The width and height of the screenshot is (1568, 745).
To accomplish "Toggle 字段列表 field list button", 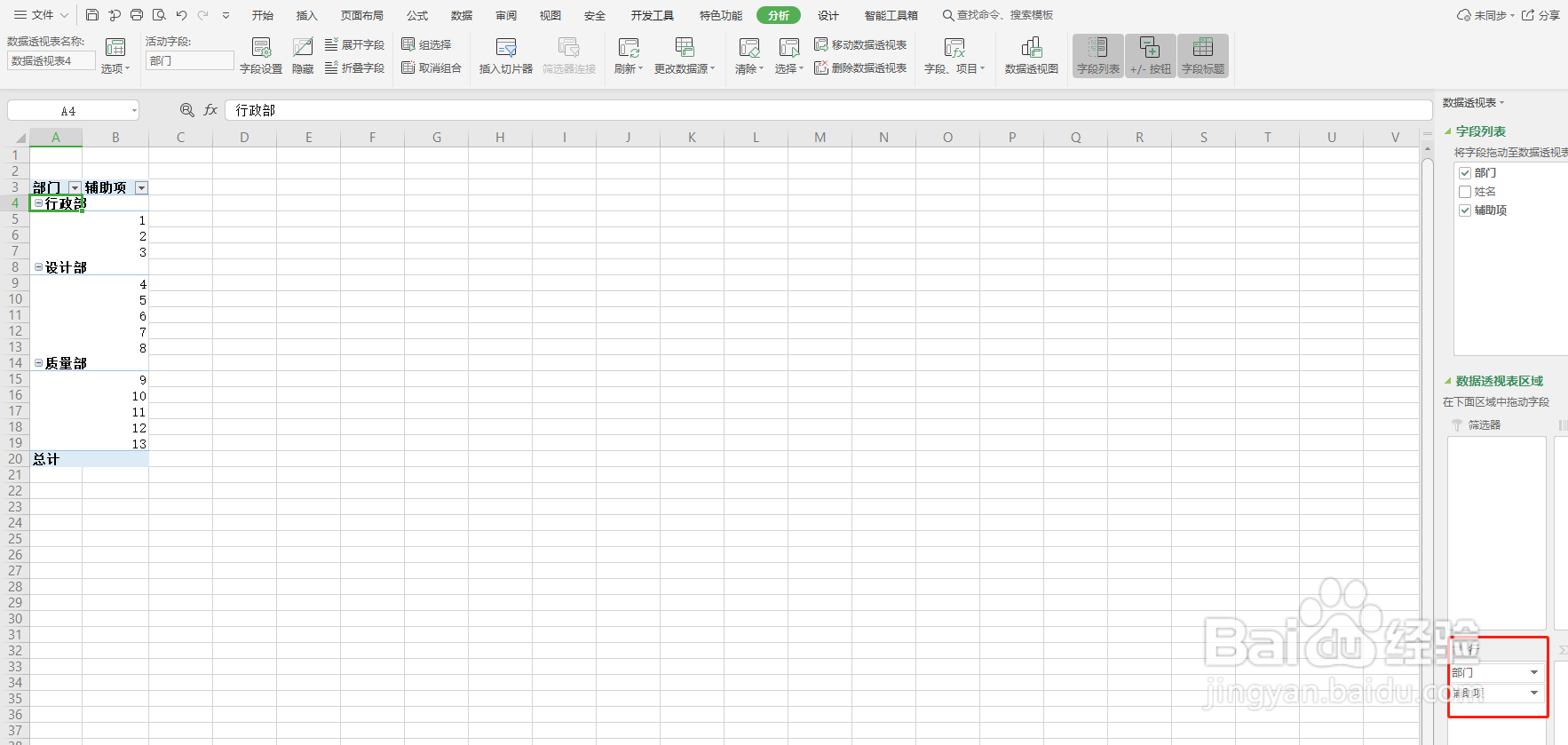I will 1098,55.
